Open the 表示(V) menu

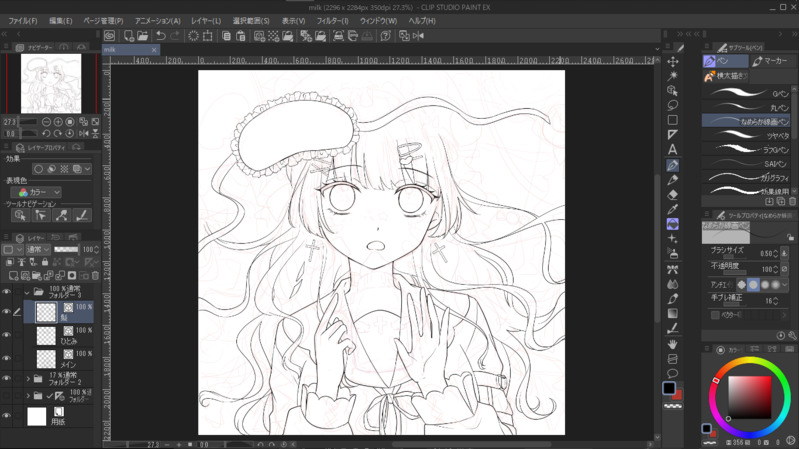pyautogui.click(x=293, y=21)
